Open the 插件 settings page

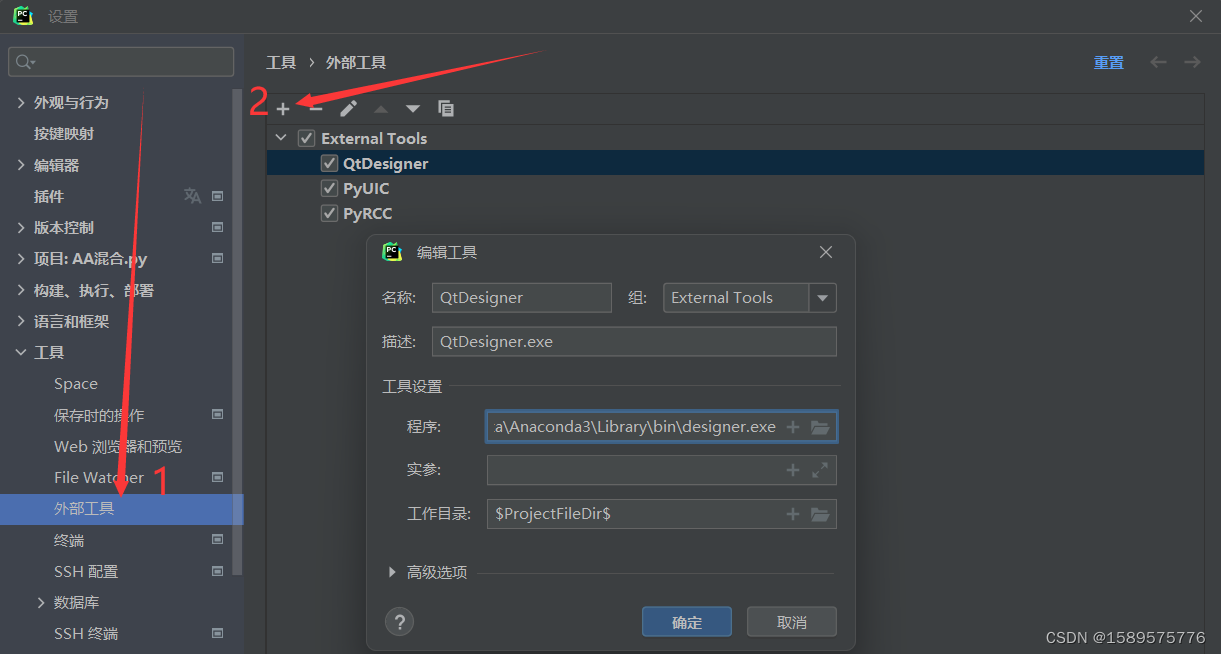[49, 196]
